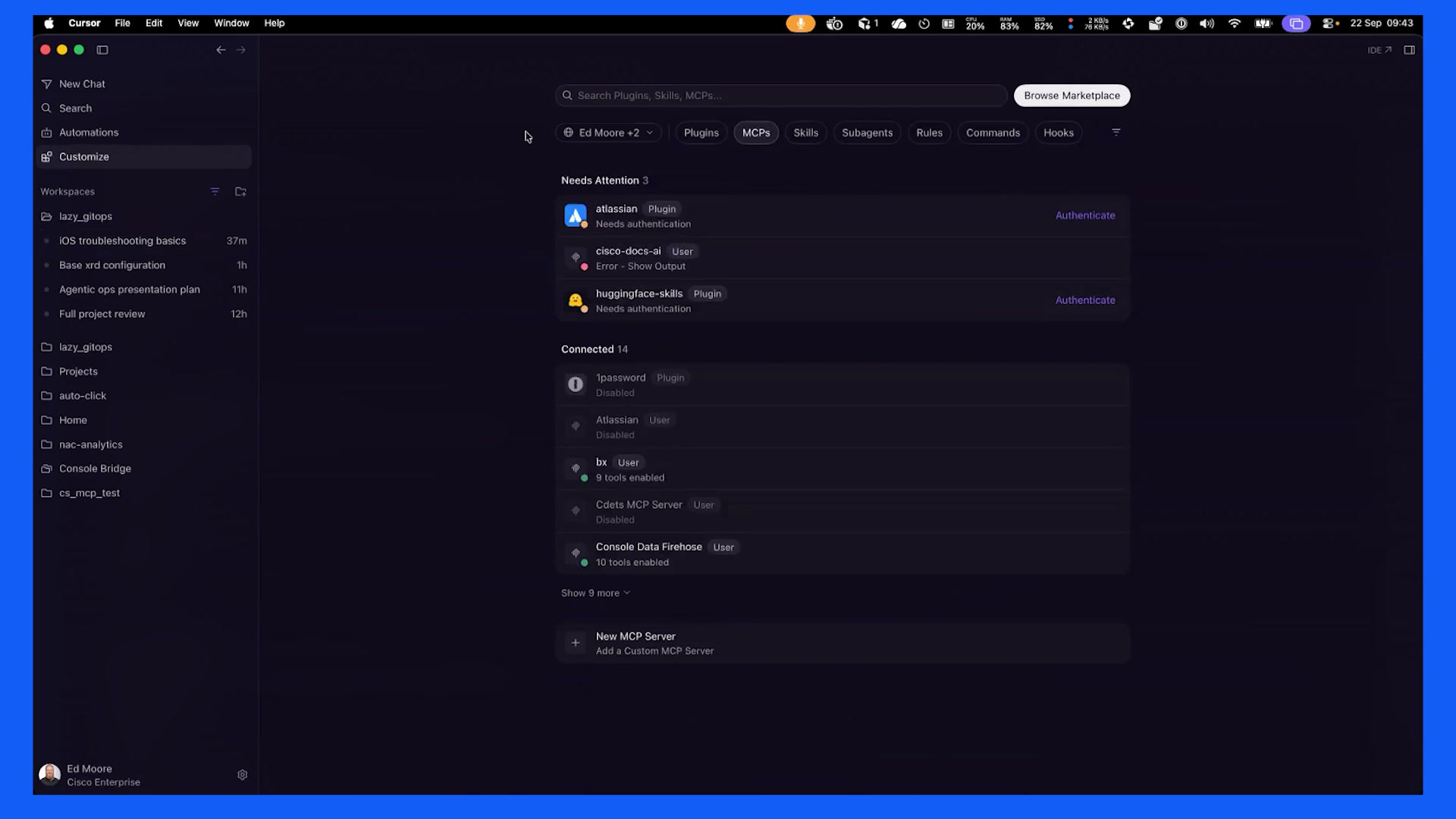Open the cisco-docs-ai error row
The height and width of the screenshot is (819, 1456).
843,258
